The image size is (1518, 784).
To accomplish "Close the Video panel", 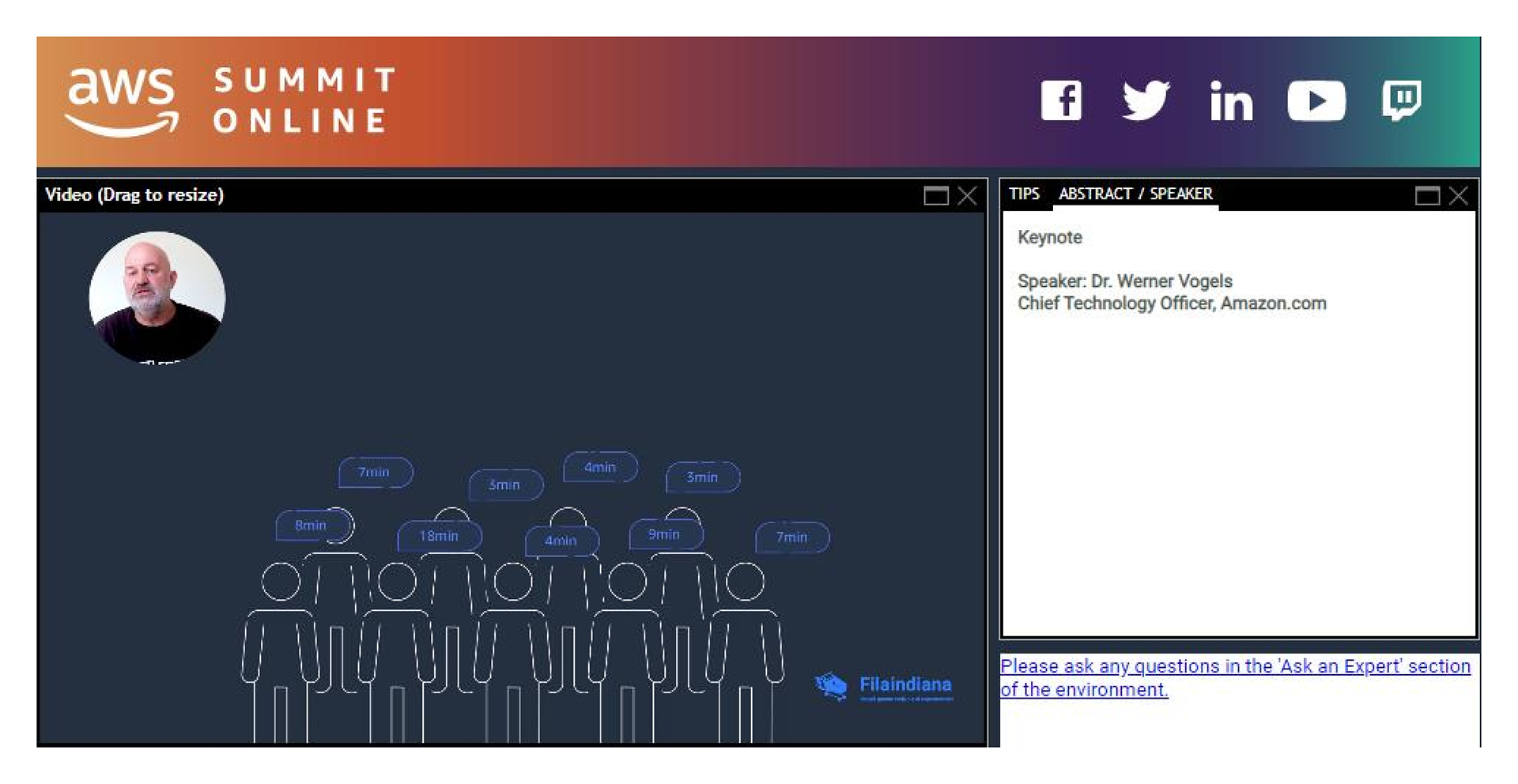I will click(x=967, y=196).
